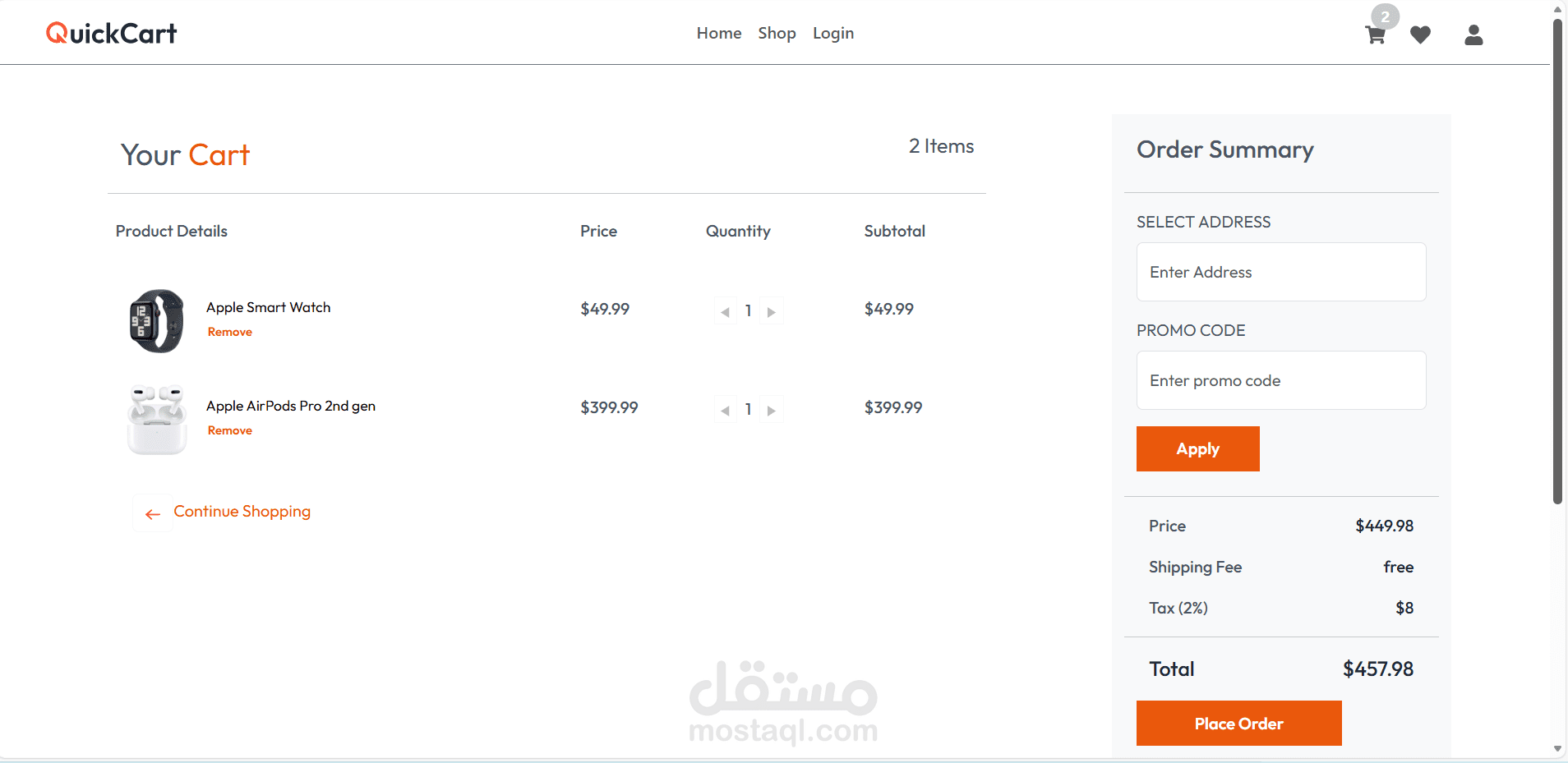
Task: Click the QuickCart logo
Action: (111, 33)
